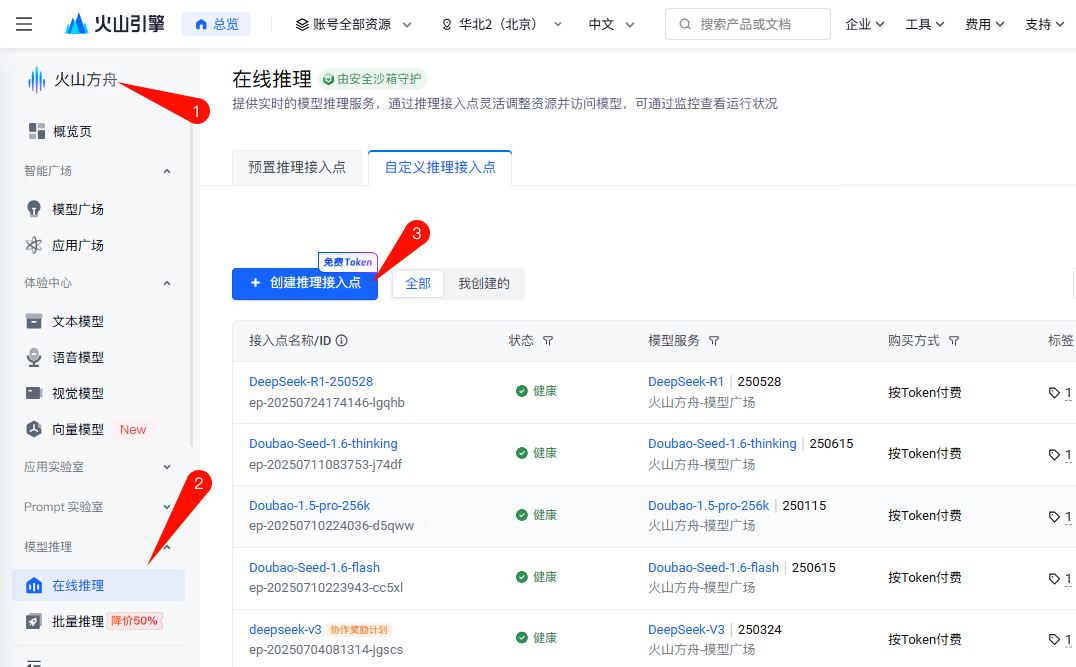Image resolution: width=1076 pixels, height=667 pixels.
Task: Expand the 应用实验室 section
Action: 167,467
